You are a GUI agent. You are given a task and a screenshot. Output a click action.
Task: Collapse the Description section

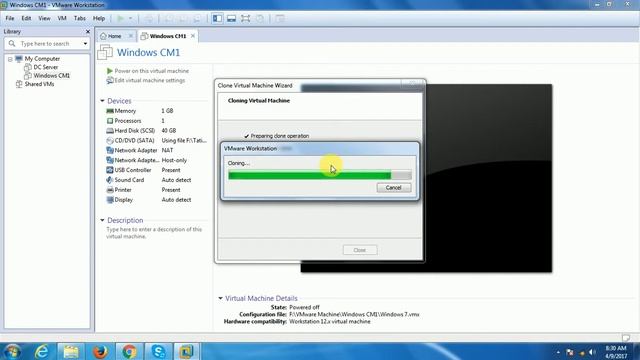click(x=102, y=220)
